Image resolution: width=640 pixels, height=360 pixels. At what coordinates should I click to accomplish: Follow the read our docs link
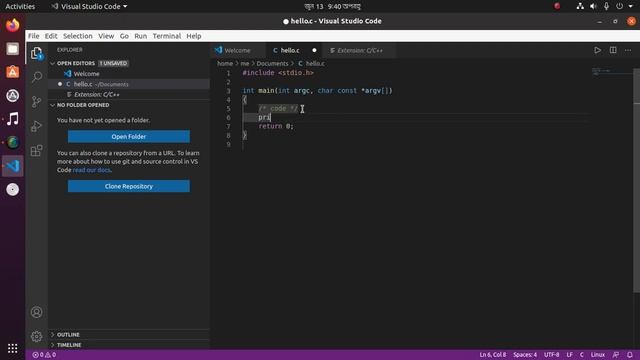[x=92, y=170]
